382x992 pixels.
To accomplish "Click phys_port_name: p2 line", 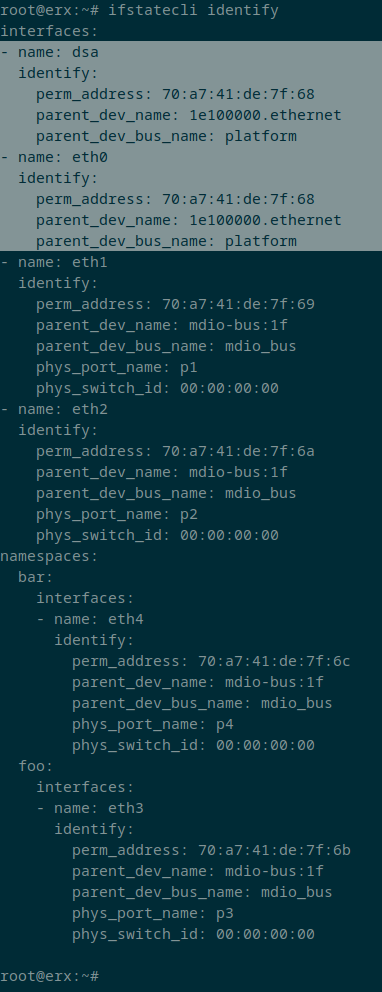I will click(117, 514).
